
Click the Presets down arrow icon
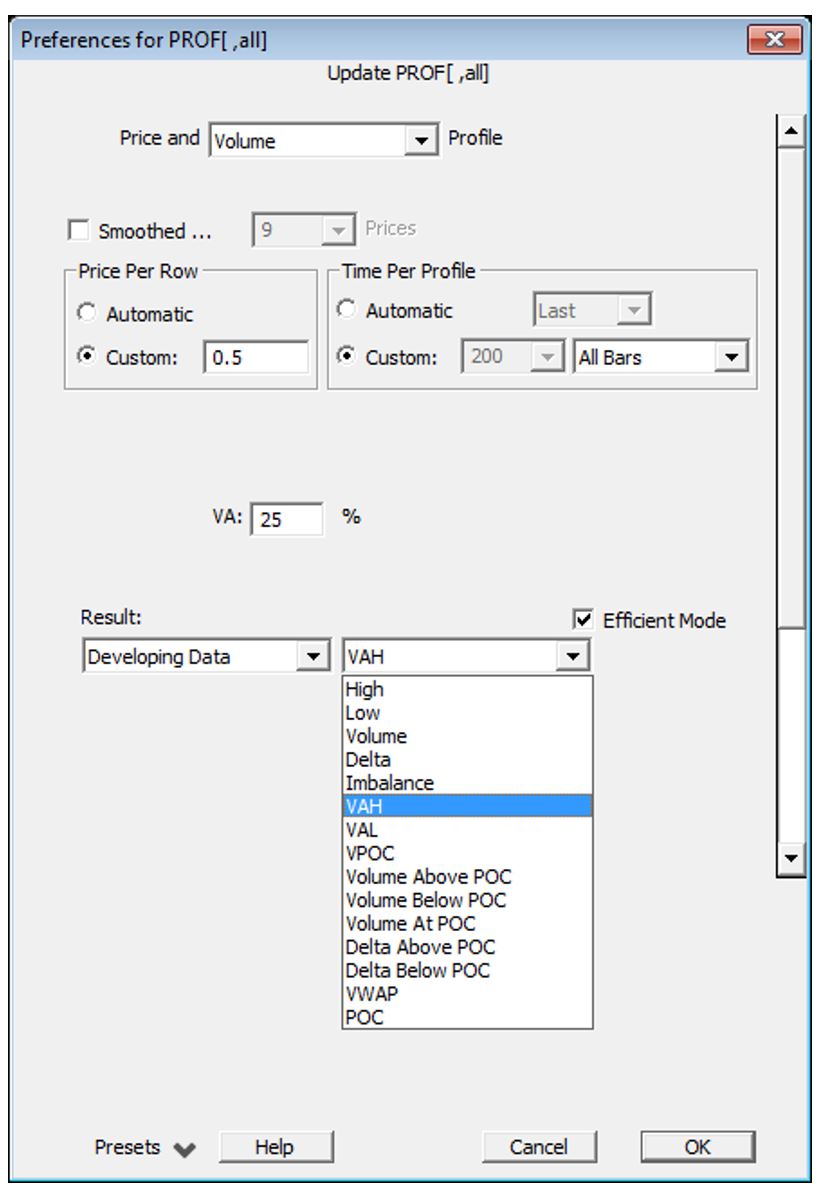pyautogui.click(x=185, y=1149)
